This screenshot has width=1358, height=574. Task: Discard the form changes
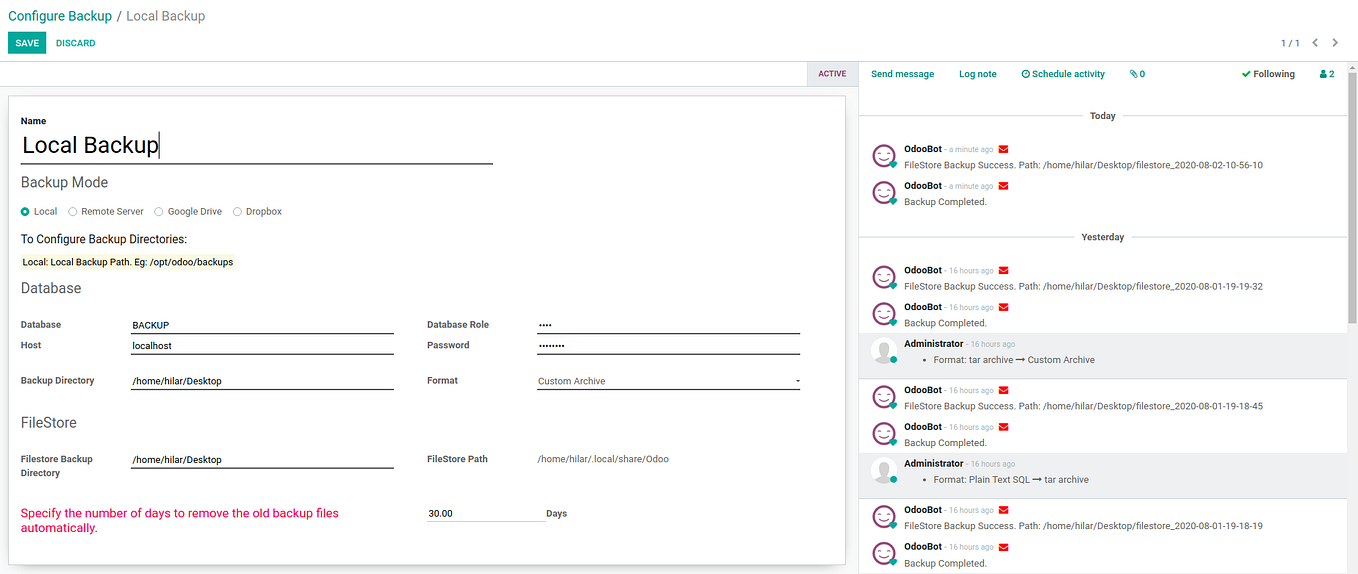pos(76,43)
